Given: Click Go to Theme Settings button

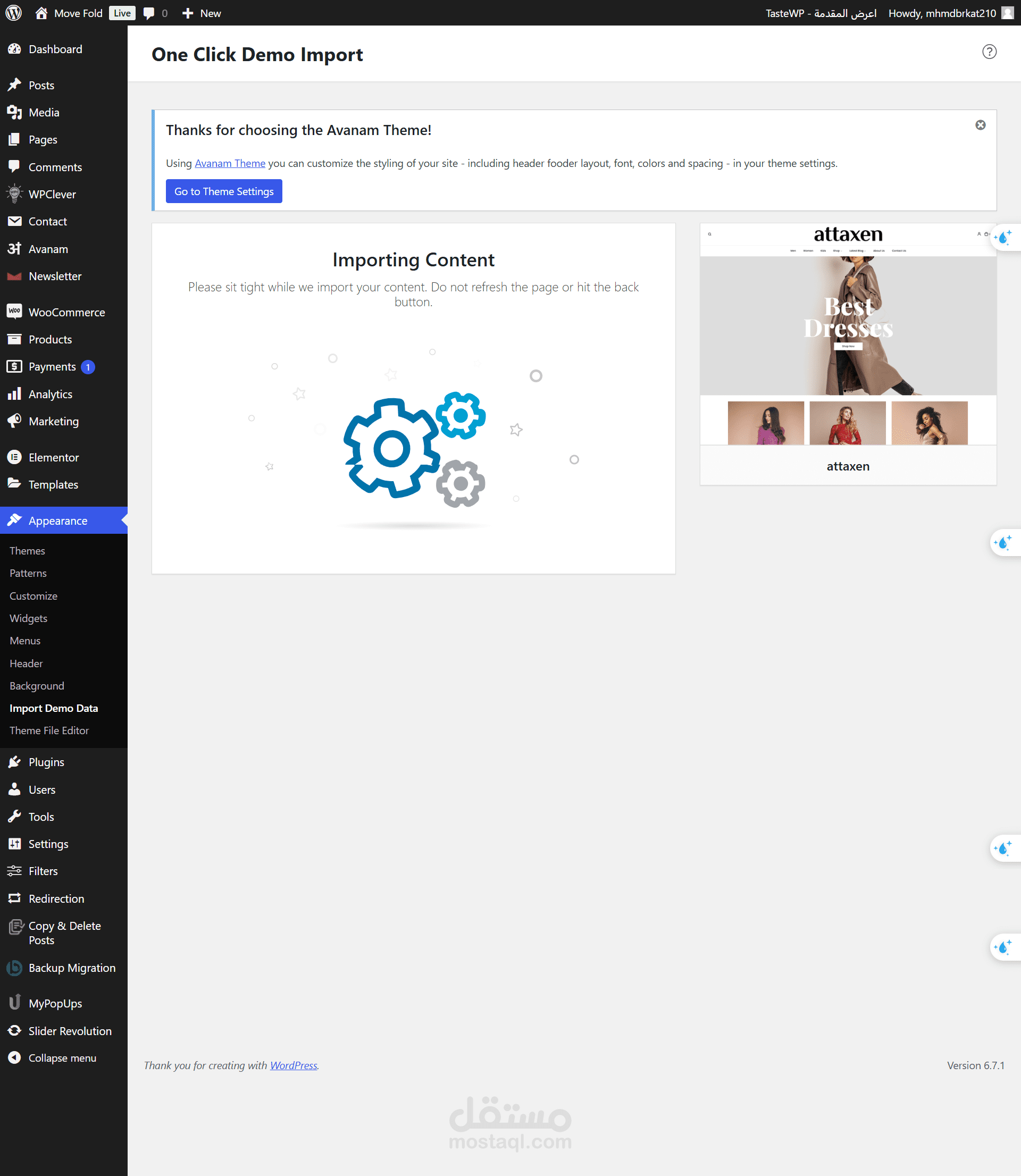Looking at the screenshot, I should tap(224, 191).
